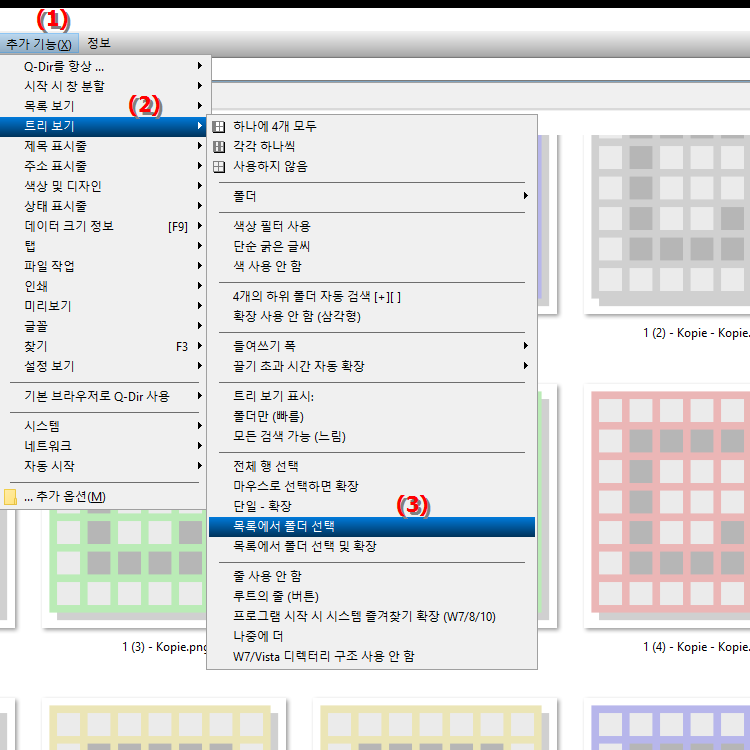Viewport: 750px width, 750px height.
Task: Select 폴더만 (빠름) option
Action: 372,416
